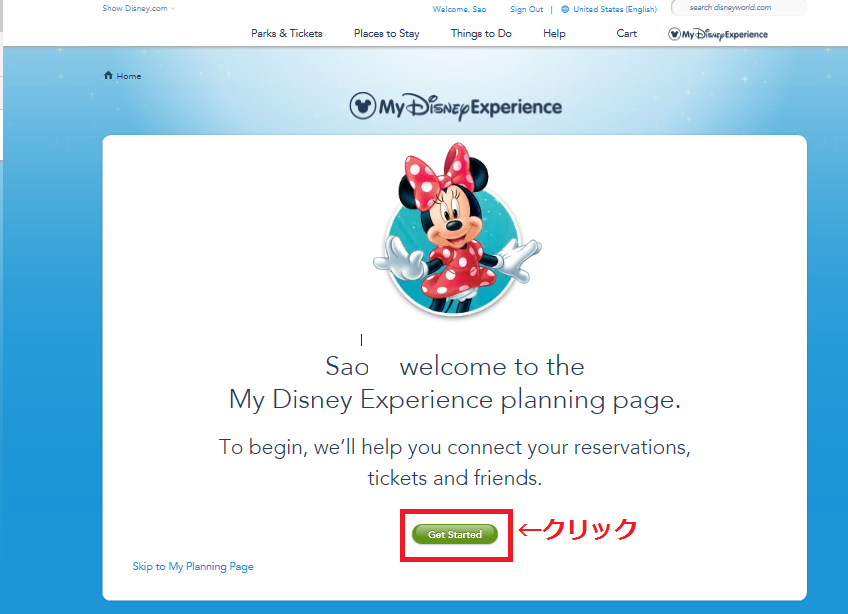Click the Sign Out link
Image resolution: width=848 pixels, height=614 pixels.
click(526, 9)
